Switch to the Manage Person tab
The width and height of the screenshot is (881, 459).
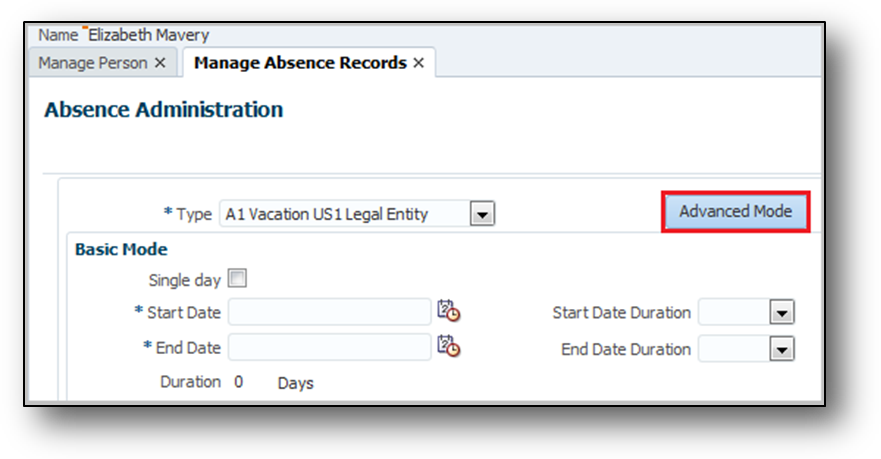93,63
